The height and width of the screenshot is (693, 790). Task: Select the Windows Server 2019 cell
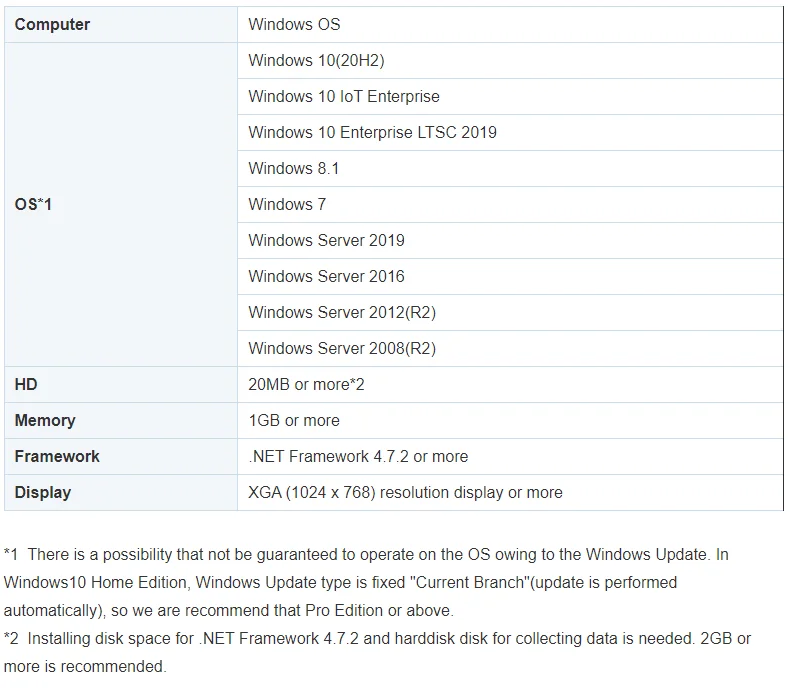click(x=326, y=240)
